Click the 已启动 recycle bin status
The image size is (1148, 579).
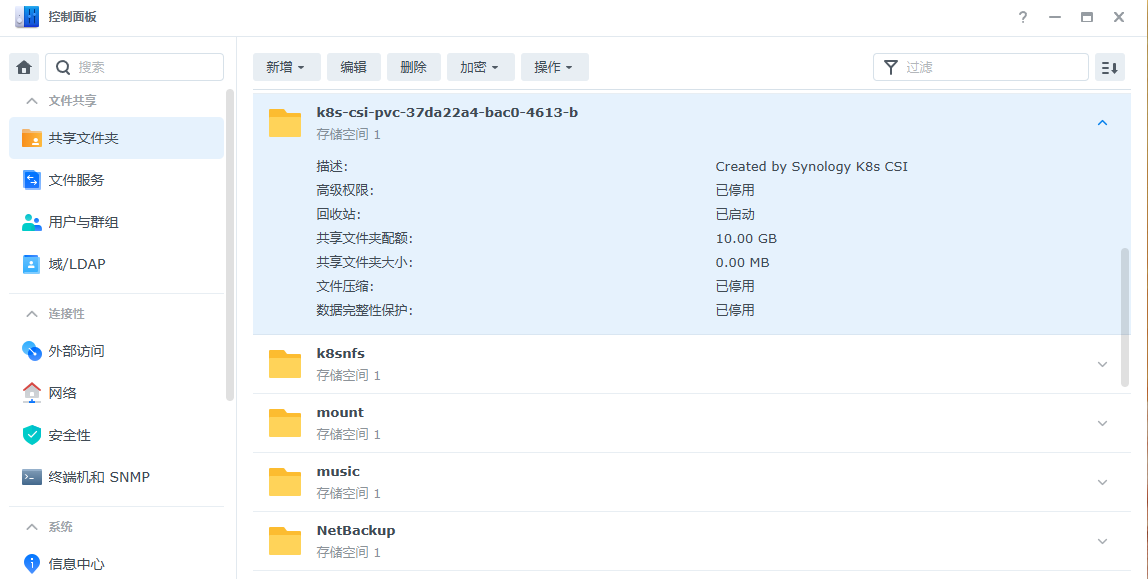(735, 214)
